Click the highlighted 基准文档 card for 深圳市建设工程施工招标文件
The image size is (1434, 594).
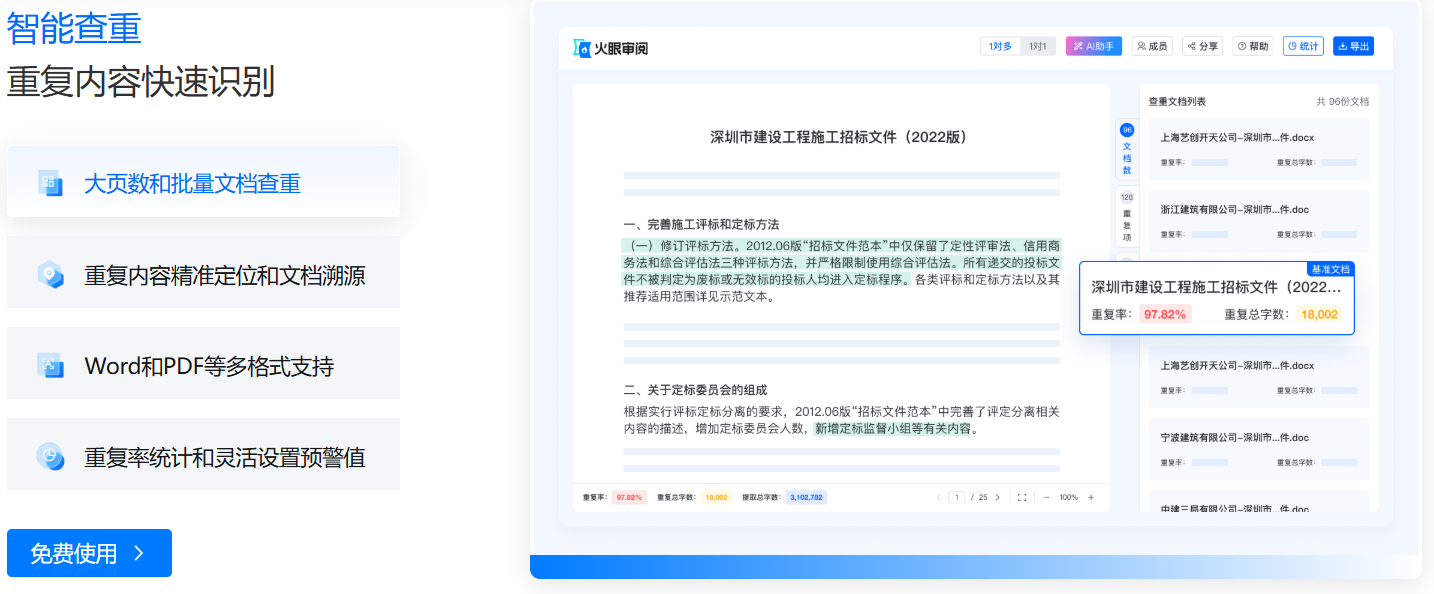click(1217, 298)
